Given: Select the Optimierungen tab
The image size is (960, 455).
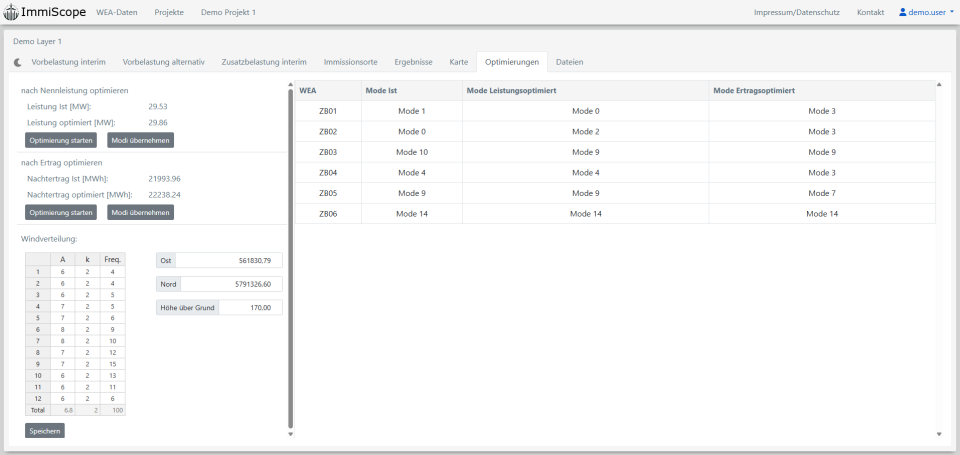Looking at the screenshot, I should click(x=512, y=62).
